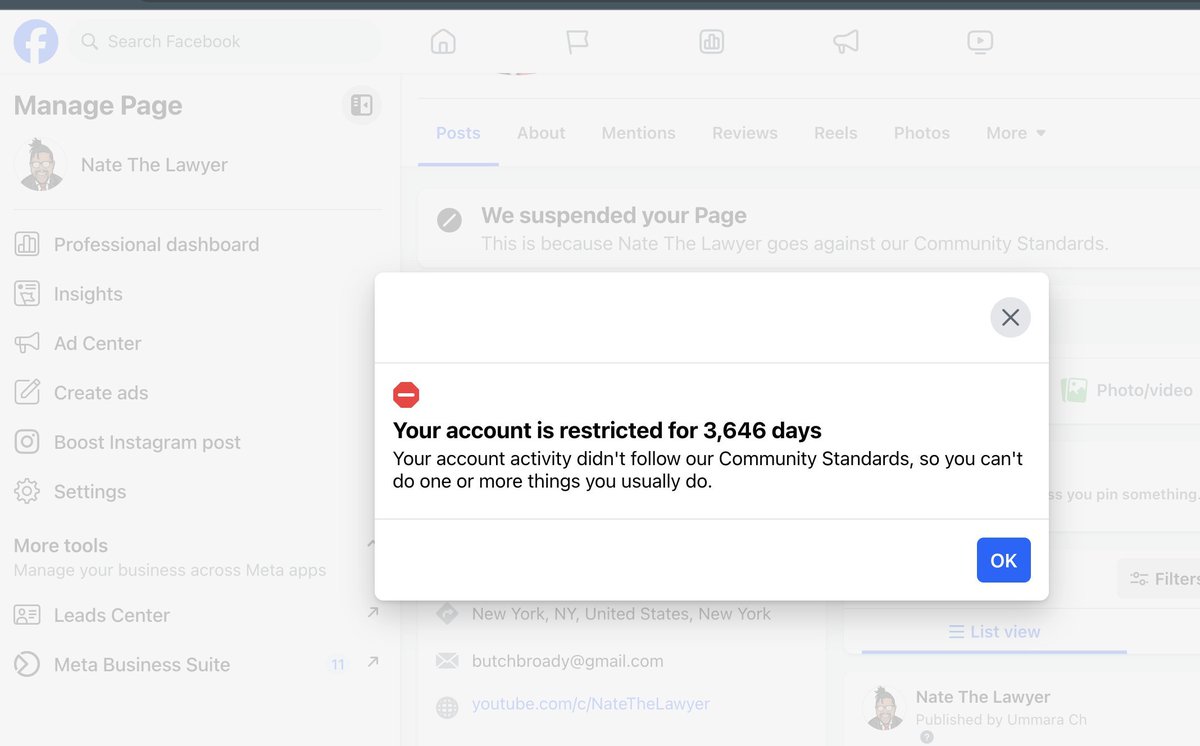The height and width of the screenshot is (746, 1200).
Task: Switch to the Mentions tab
Action: pyautogui.click(x=638, y=133)
